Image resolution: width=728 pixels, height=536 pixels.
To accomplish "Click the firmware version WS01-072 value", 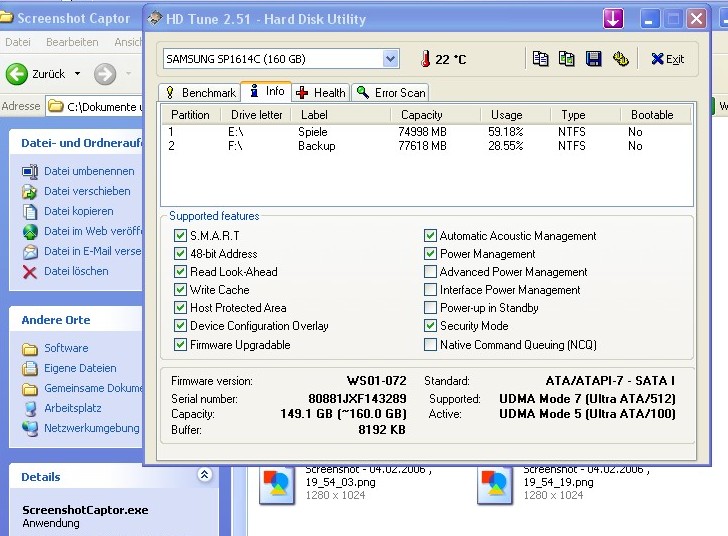I will [376, 381].
